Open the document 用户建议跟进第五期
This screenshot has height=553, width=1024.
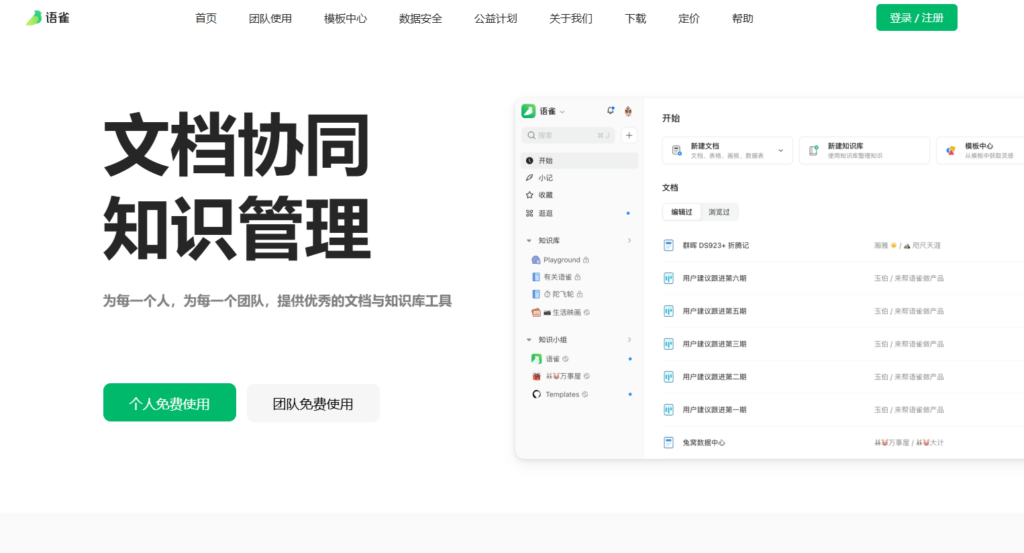[x=714, y=311]
